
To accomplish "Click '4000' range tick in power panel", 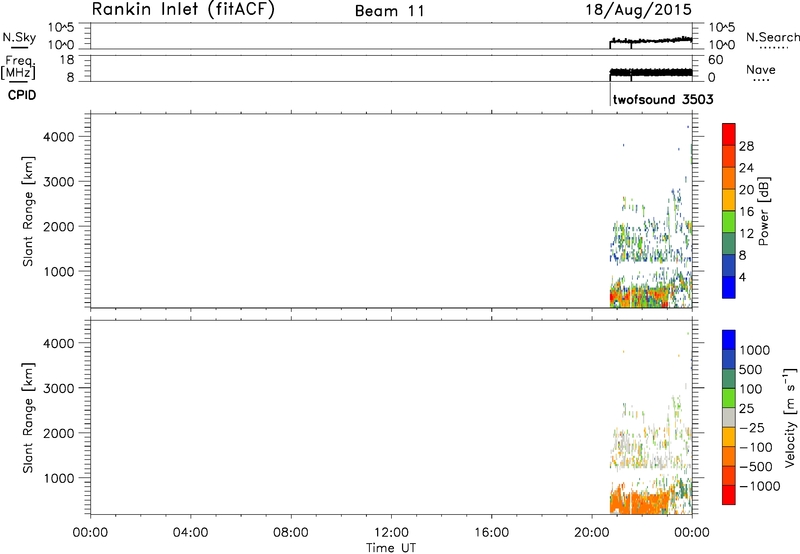I will 59,137.
